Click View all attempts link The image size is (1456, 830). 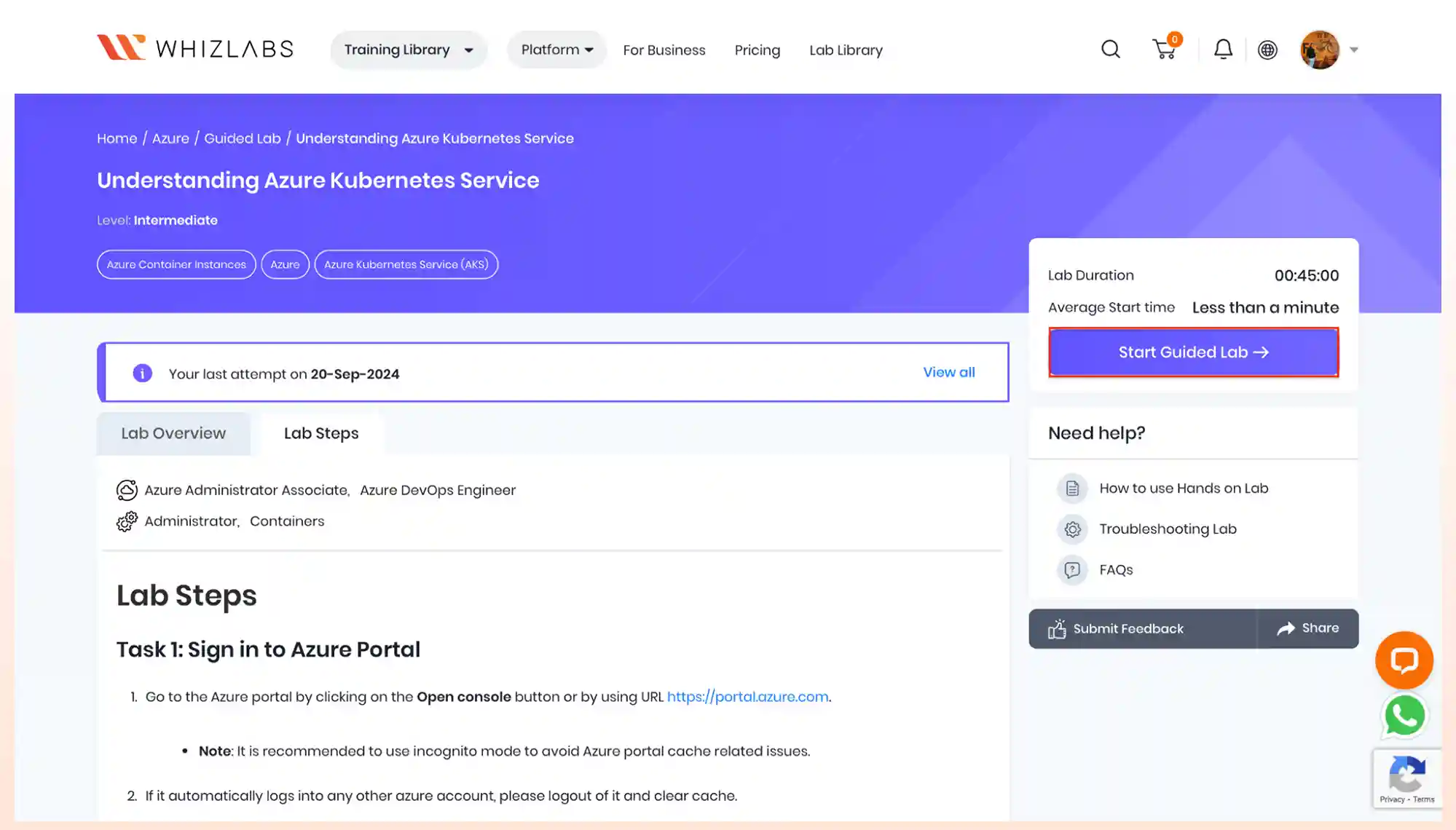(x=949, y=372)
